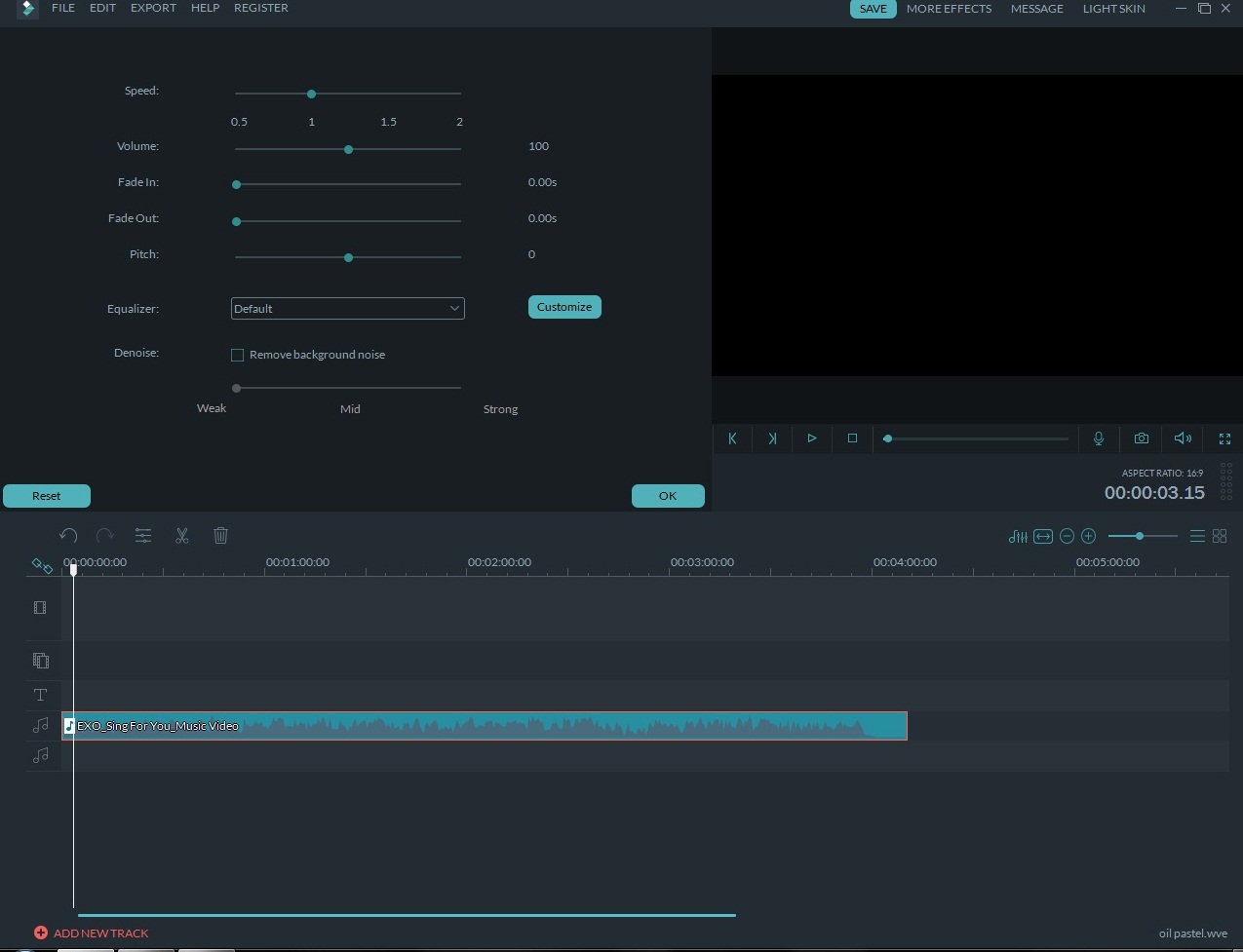Click the redo icon
The image size is (1243, 952).
coord(105,536)
